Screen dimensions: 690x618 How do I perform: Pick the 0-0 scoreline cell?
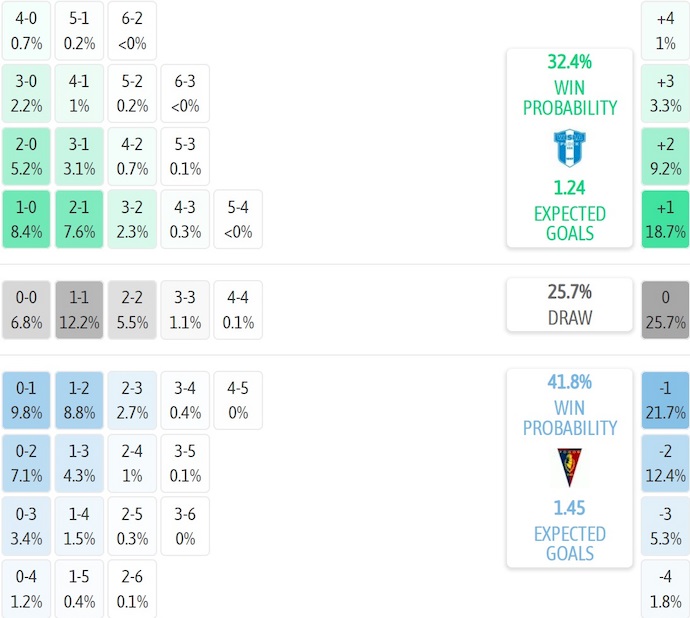pos(26,310)
